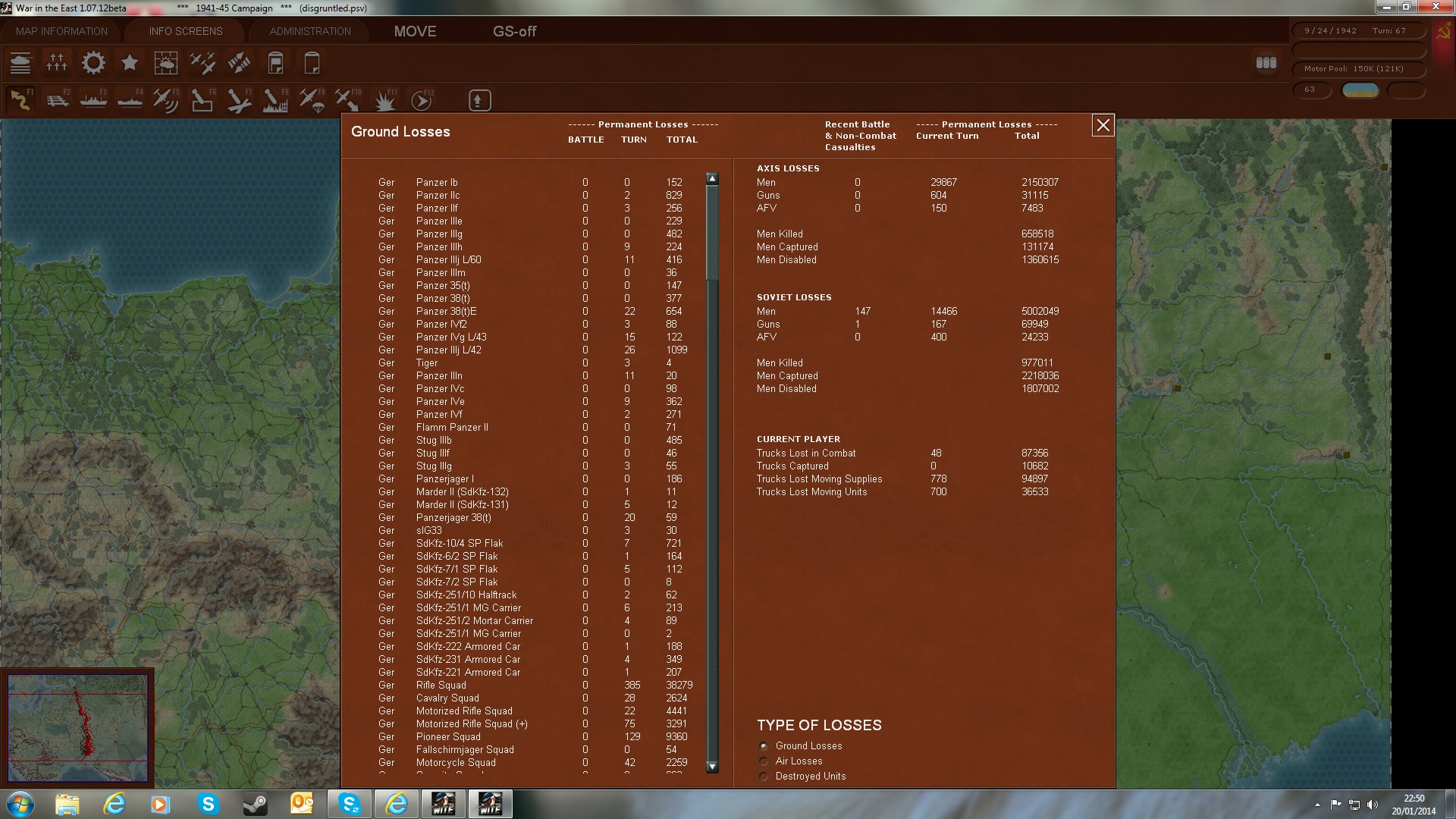Click the star victory screen icon
The width and height of the screenshot is (1456, 819).
[130, 63]
